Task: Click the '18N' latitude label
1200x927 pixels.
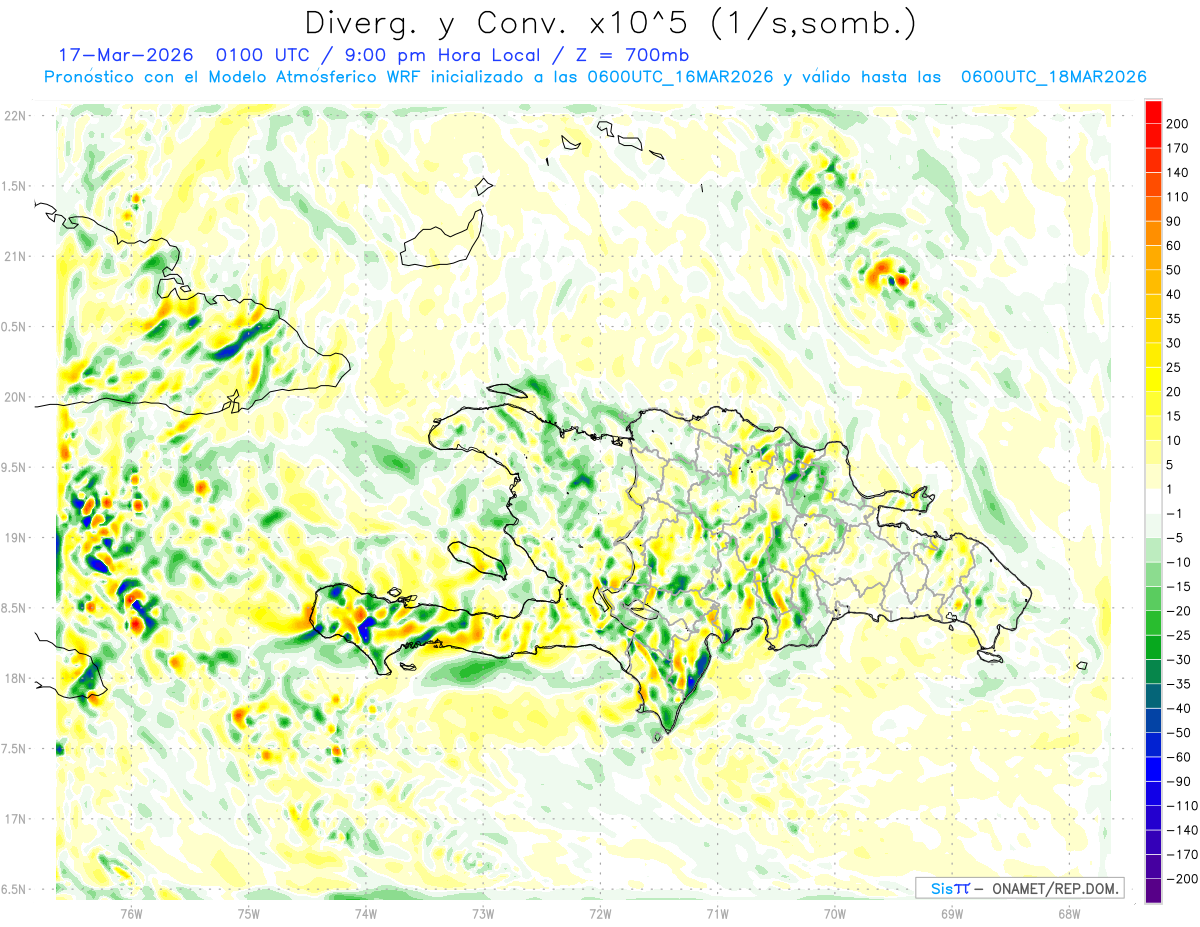Action: point(16,679)
